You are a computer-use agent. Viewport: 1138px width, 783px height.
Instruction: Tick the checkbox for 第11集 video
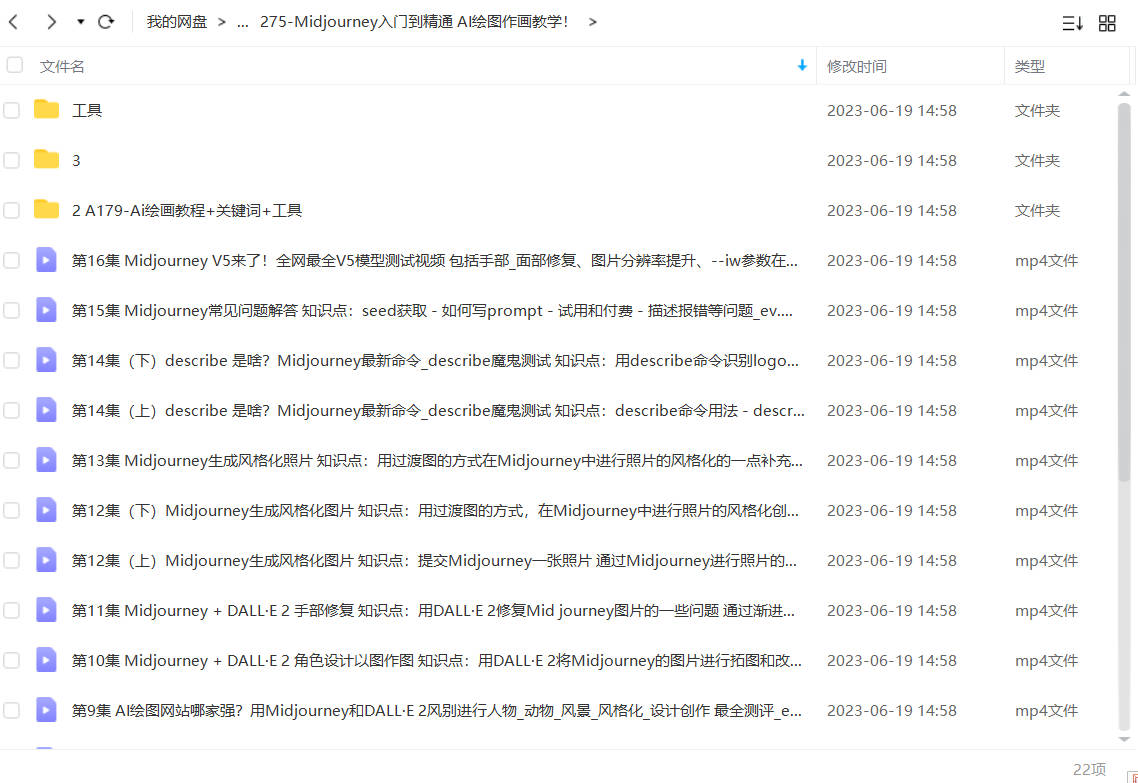(12, 611)
